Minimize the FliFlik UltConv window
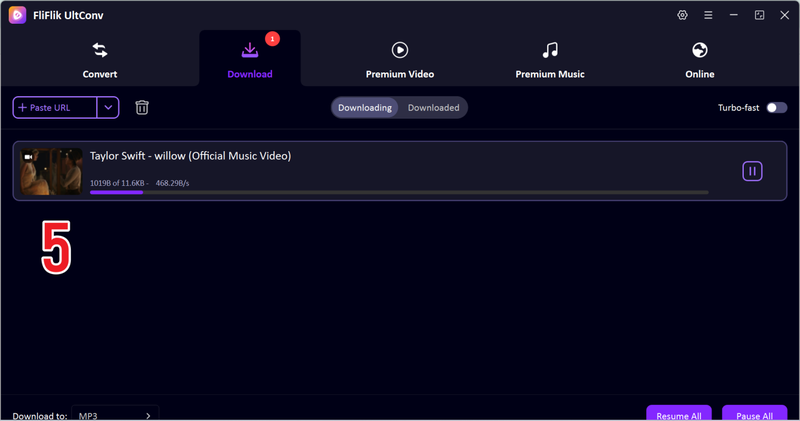This screenshot has height=421, width=800. click(x=734, y=15)
